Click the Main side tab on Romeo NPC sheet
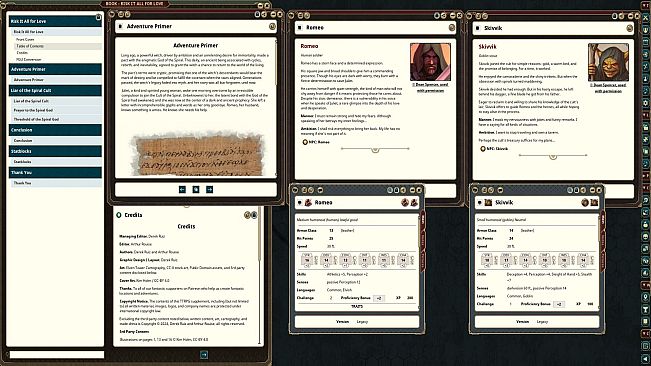651x366 pixels. pyautogui.click(x=423, y=219)
